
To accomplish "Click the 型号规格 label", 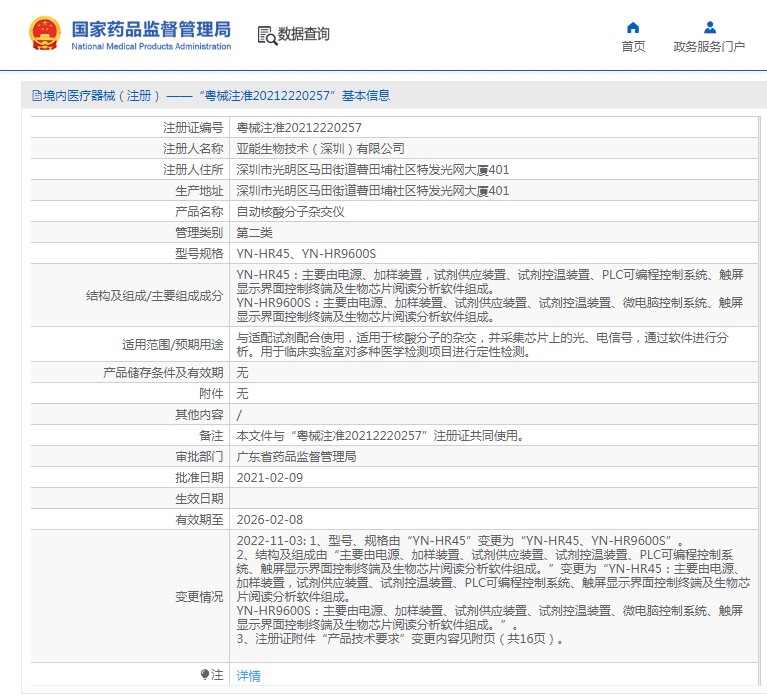I will [199, 254].
